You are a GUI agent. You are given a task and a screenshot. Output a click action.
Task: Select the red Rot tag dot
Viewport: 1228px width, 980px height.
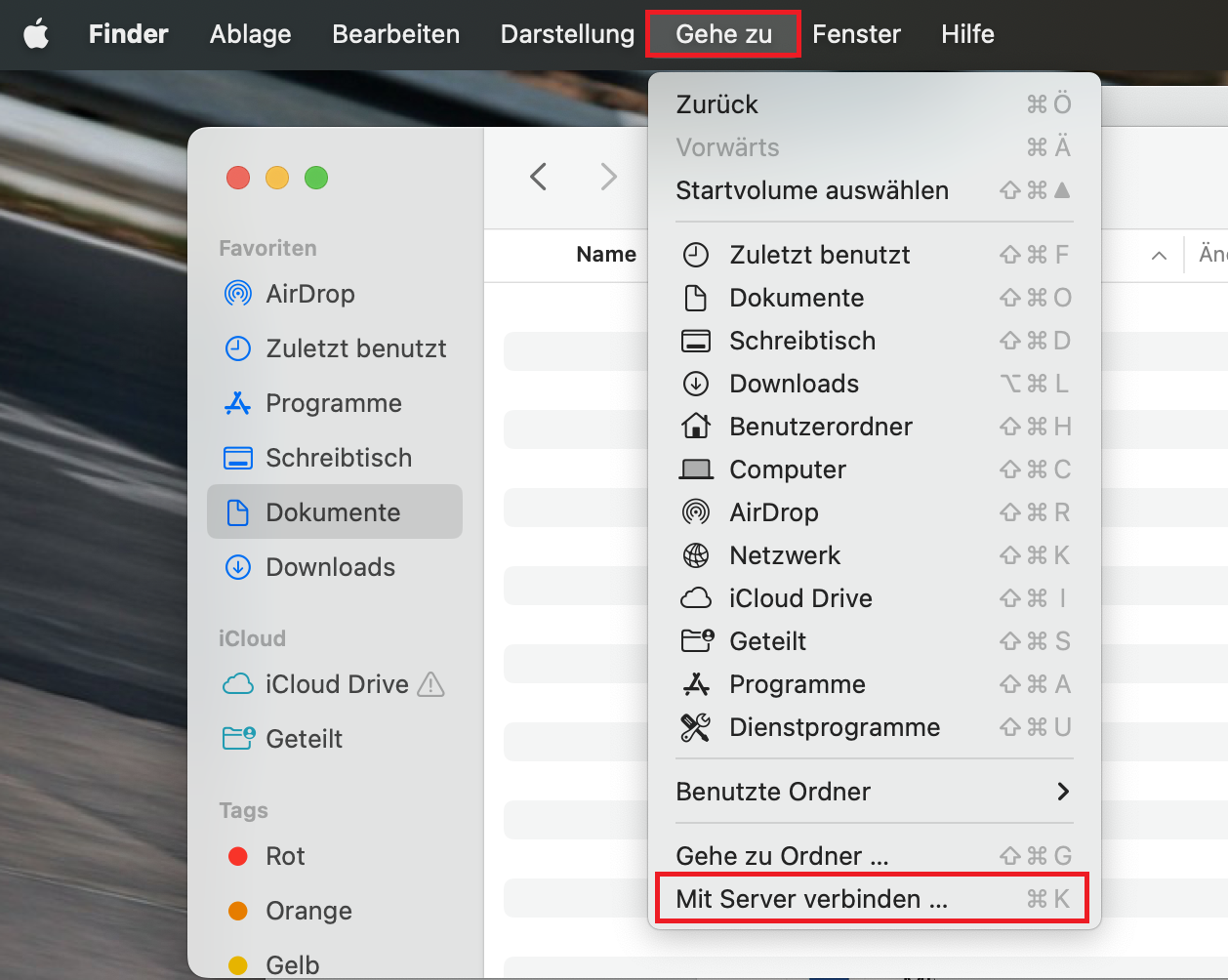[x=237, y=856]
